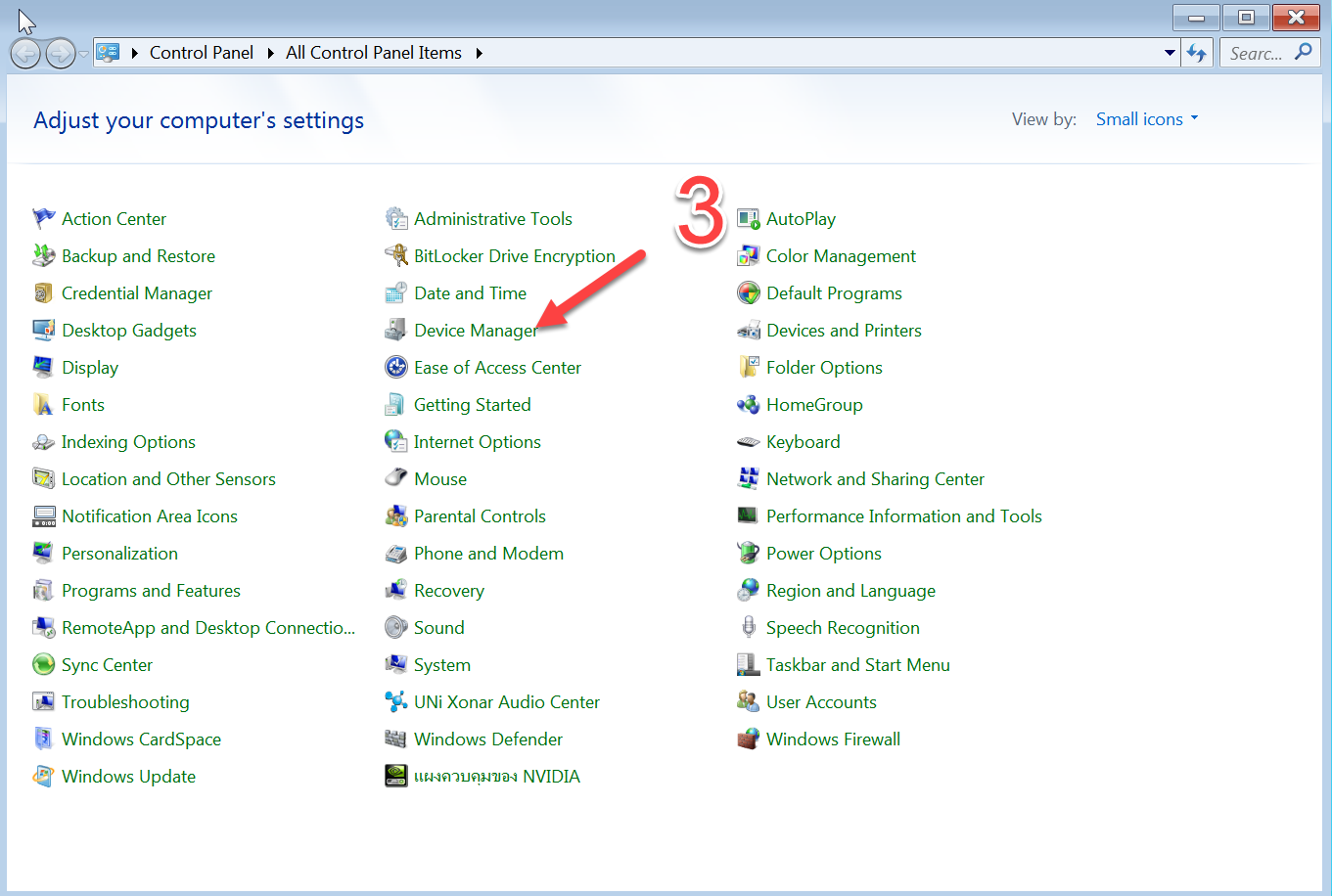Open Speech Recognition
The height and width of the screenshot is (896, 1332).
(x=843, y=627)
